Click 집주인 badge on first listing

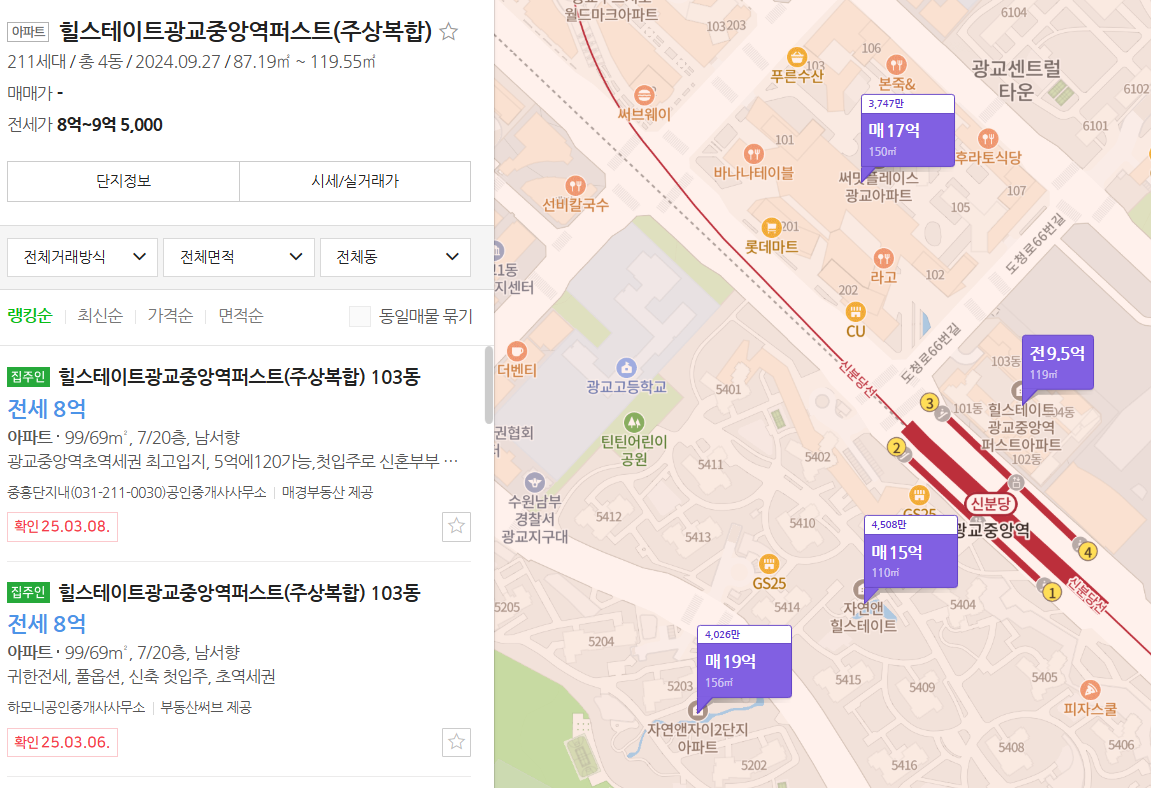point(28,377)
